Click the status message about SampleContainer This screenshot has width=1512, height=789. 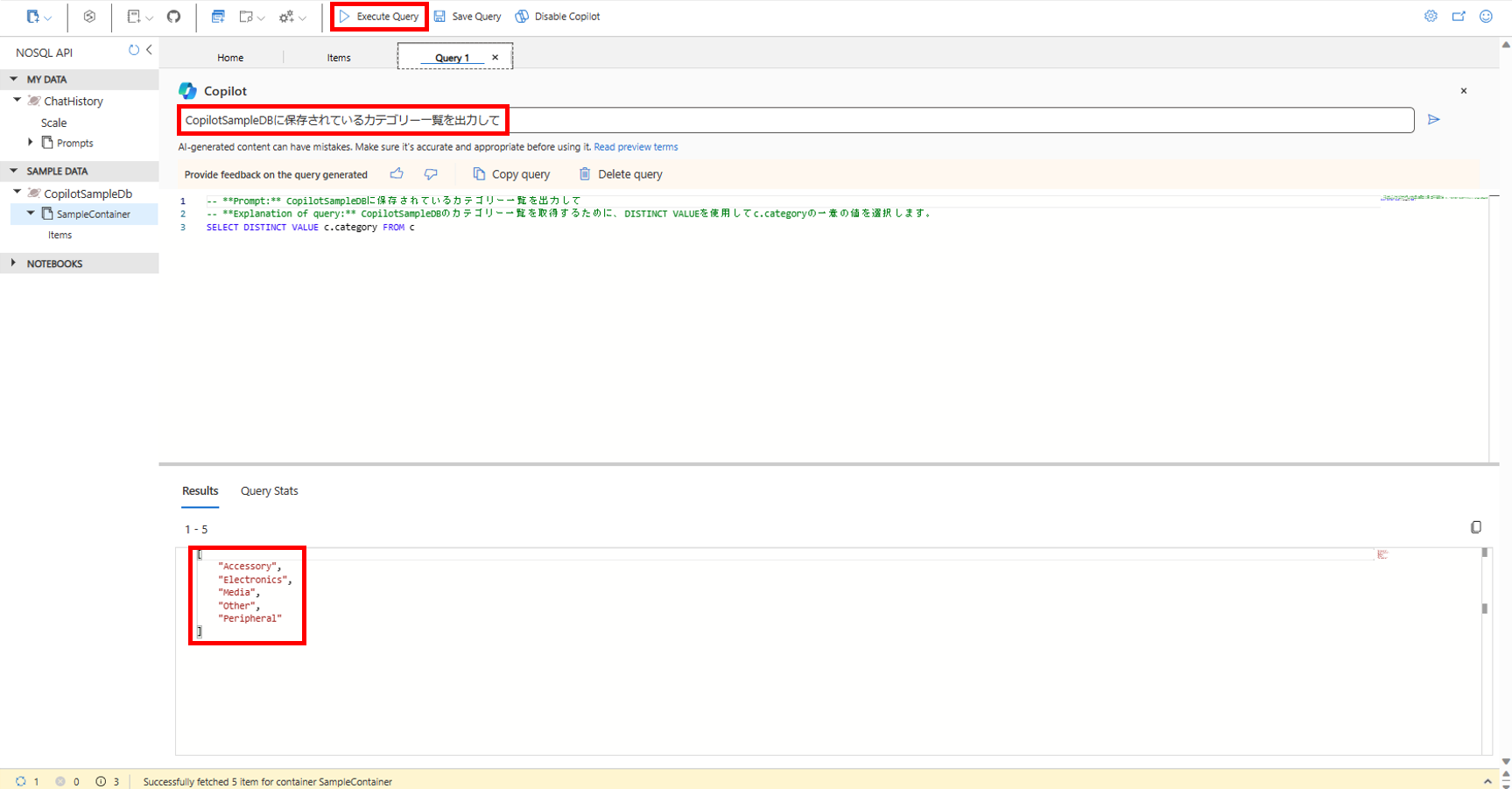(267, 782)
